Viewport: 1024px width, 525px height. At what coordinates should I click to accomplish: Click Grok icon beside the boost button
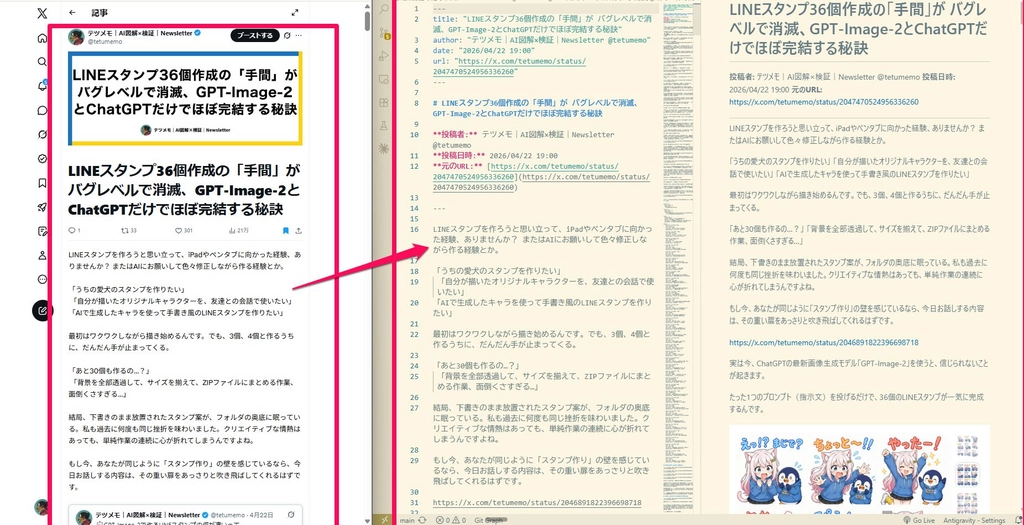pyautogui.click(x=287, y=35)
